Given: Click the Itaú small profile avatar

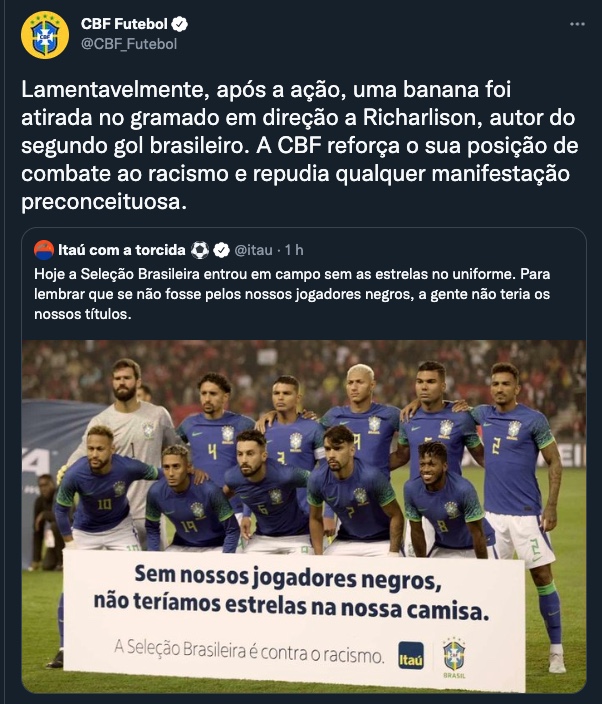Looking at the screenshot, I should (44, 250).
